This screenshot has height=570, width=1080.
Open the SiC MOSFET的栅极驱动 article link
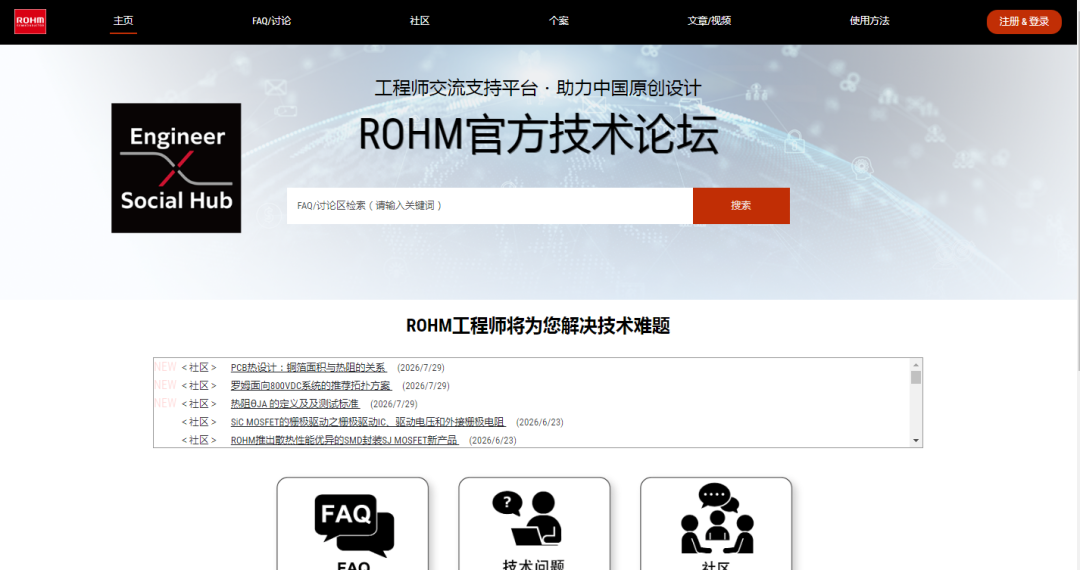pos(368,421)
